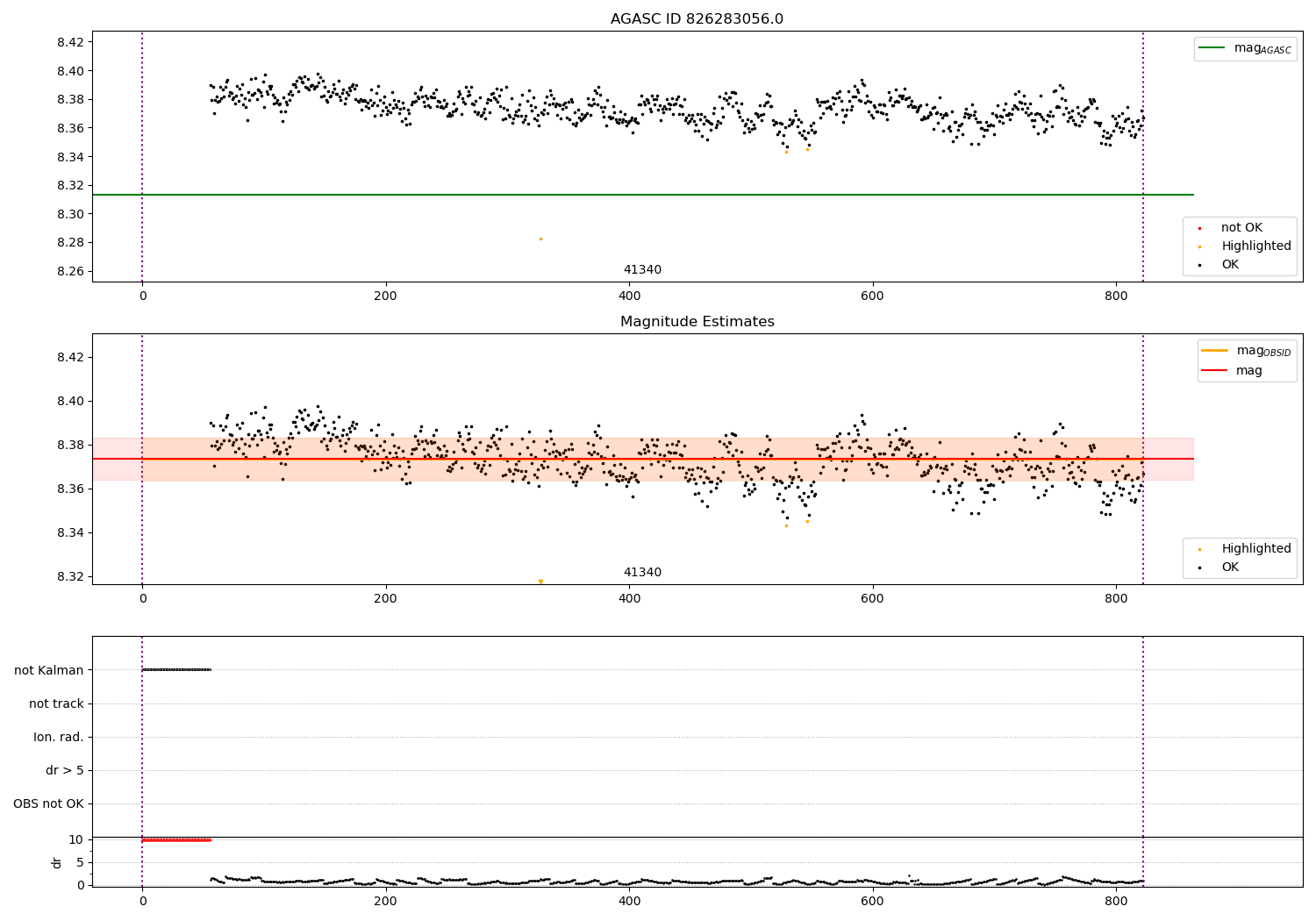
Task: Click the 'dr > 5' axis label
Action: 65,770
